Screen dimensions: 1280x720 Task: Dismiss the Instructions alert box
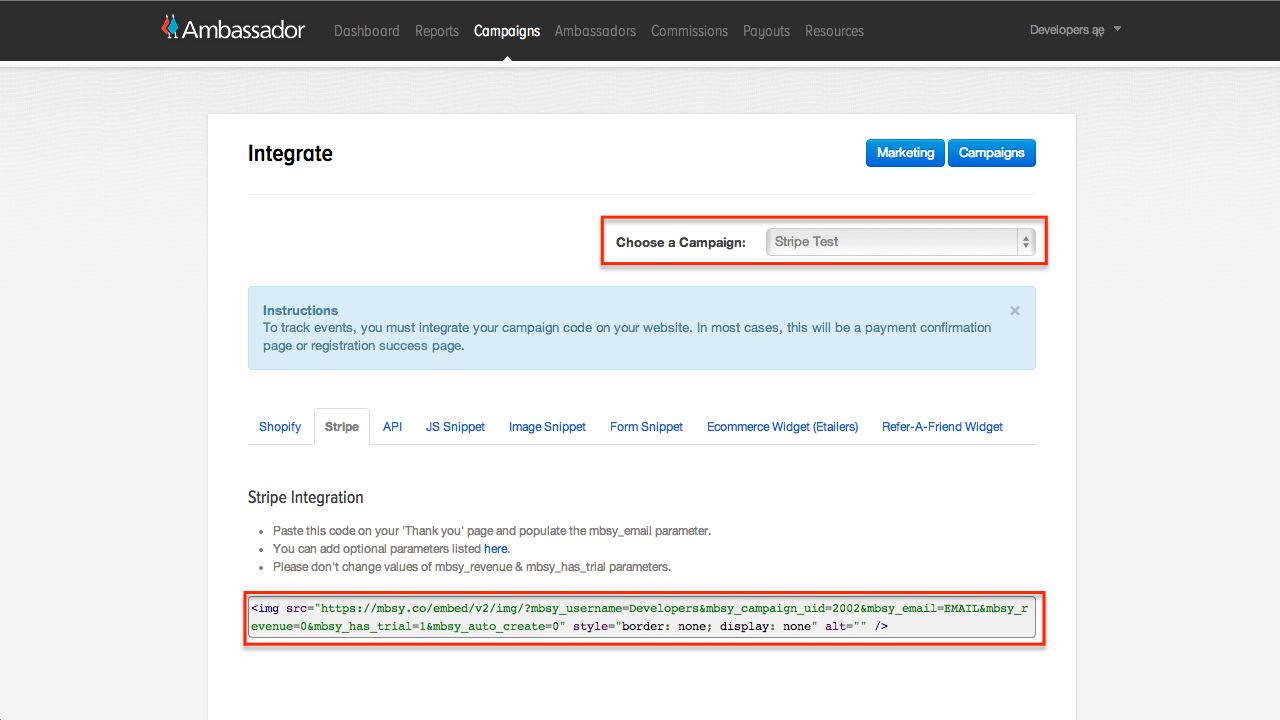[1015, 311]
